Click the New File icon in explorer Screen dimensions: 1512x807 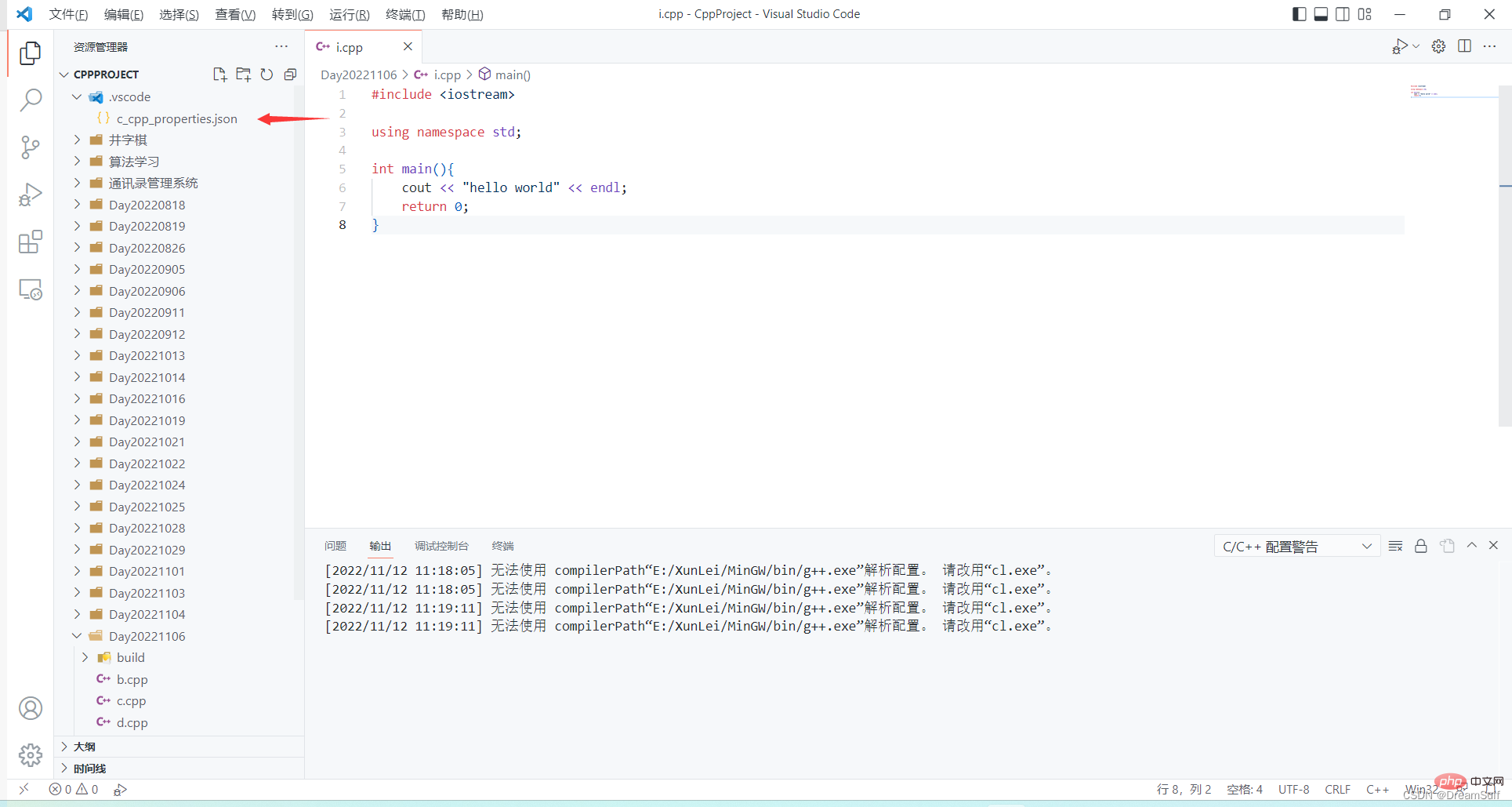tap(219, 75)
